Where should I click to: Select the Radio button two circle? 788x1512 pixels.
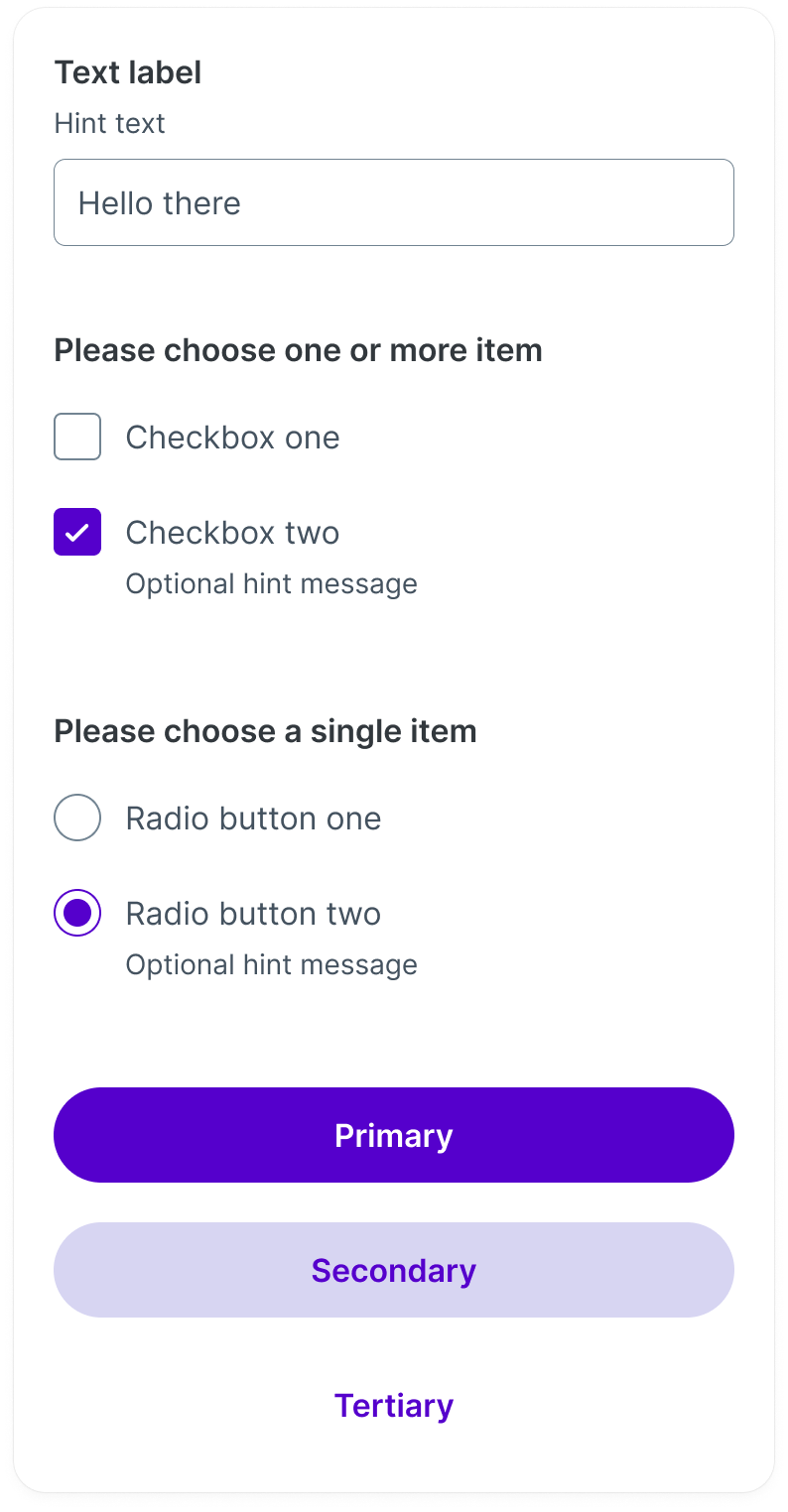coord(77,913)
